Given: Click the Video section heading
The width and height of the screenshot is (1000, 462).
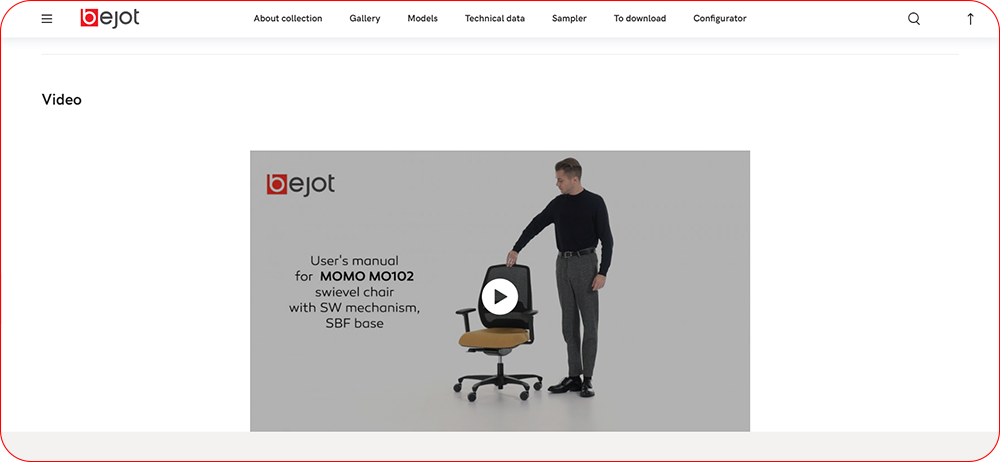Looking at the screenshot, I should click(x=62, y=100).
